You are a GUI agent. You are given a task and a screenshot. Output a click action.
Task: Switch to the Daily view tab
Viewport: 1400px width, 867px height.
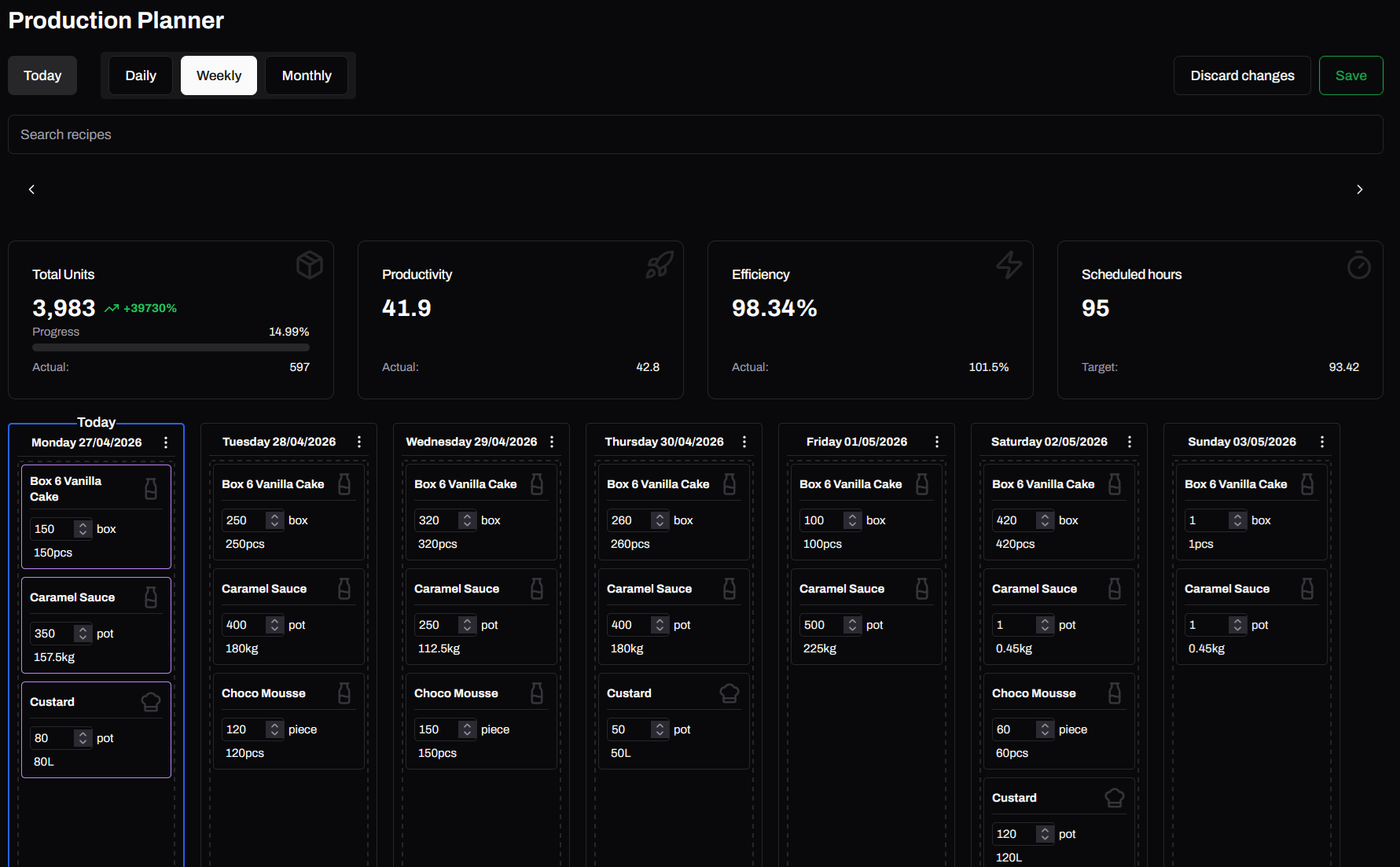[141, 75]
